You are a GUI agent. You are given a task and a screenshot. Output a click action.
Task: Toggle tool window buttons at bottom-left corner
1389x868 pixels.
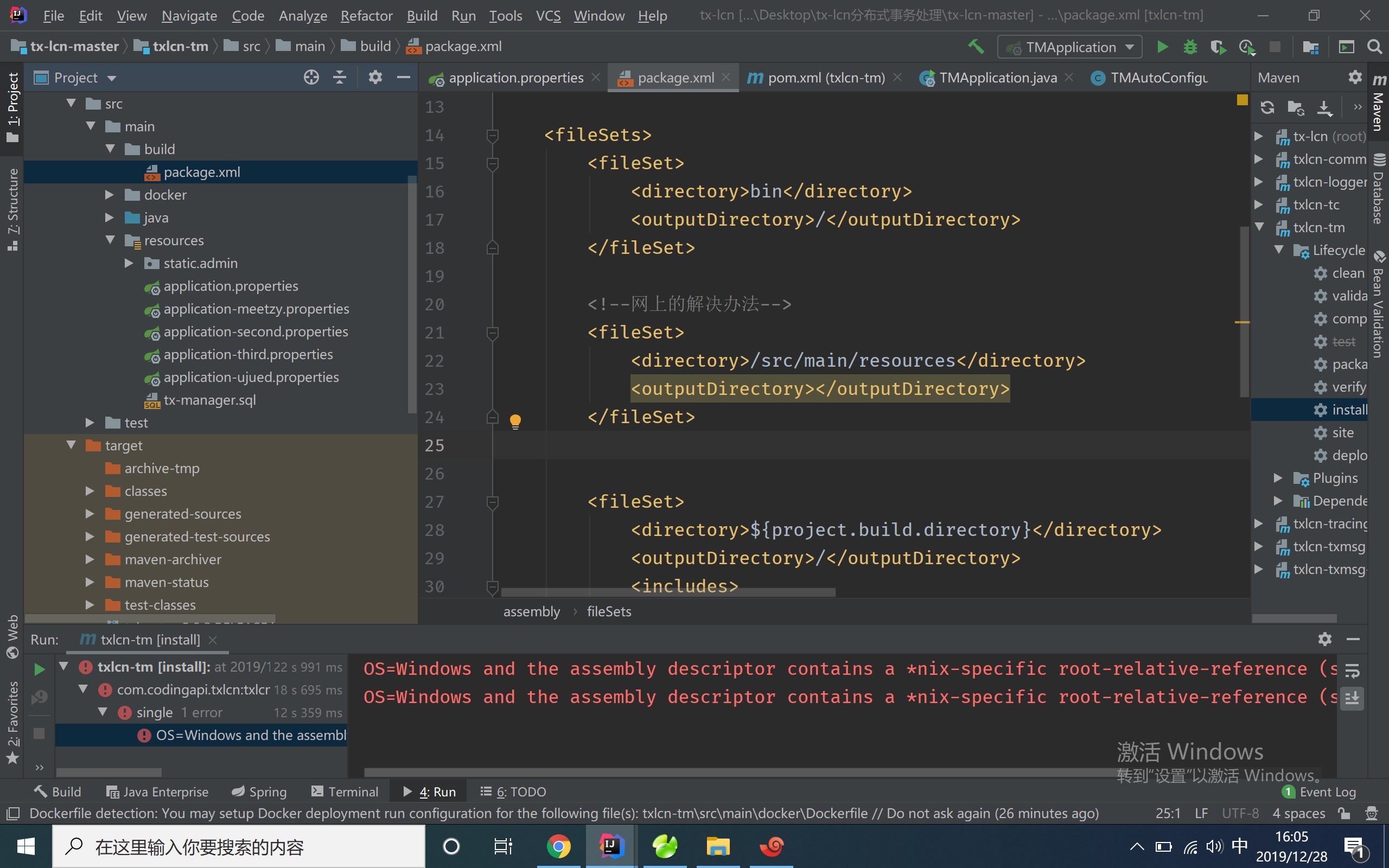(12, 813)
